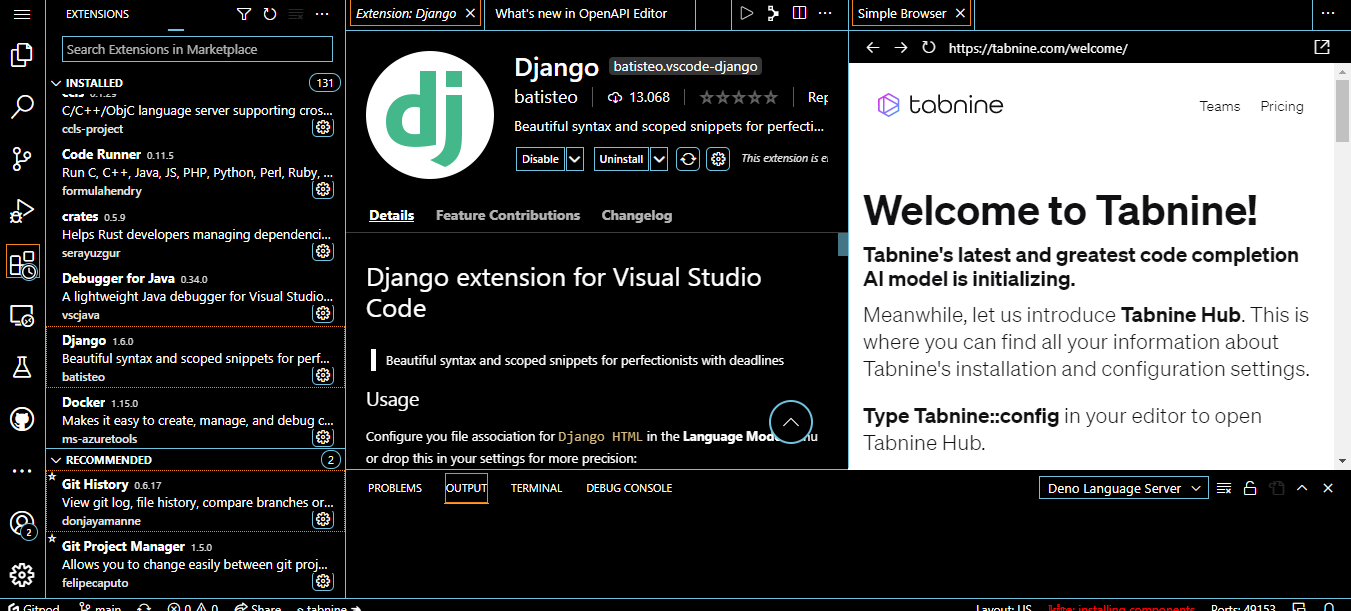Go forward in the Simple Browser

click(901, 48)
